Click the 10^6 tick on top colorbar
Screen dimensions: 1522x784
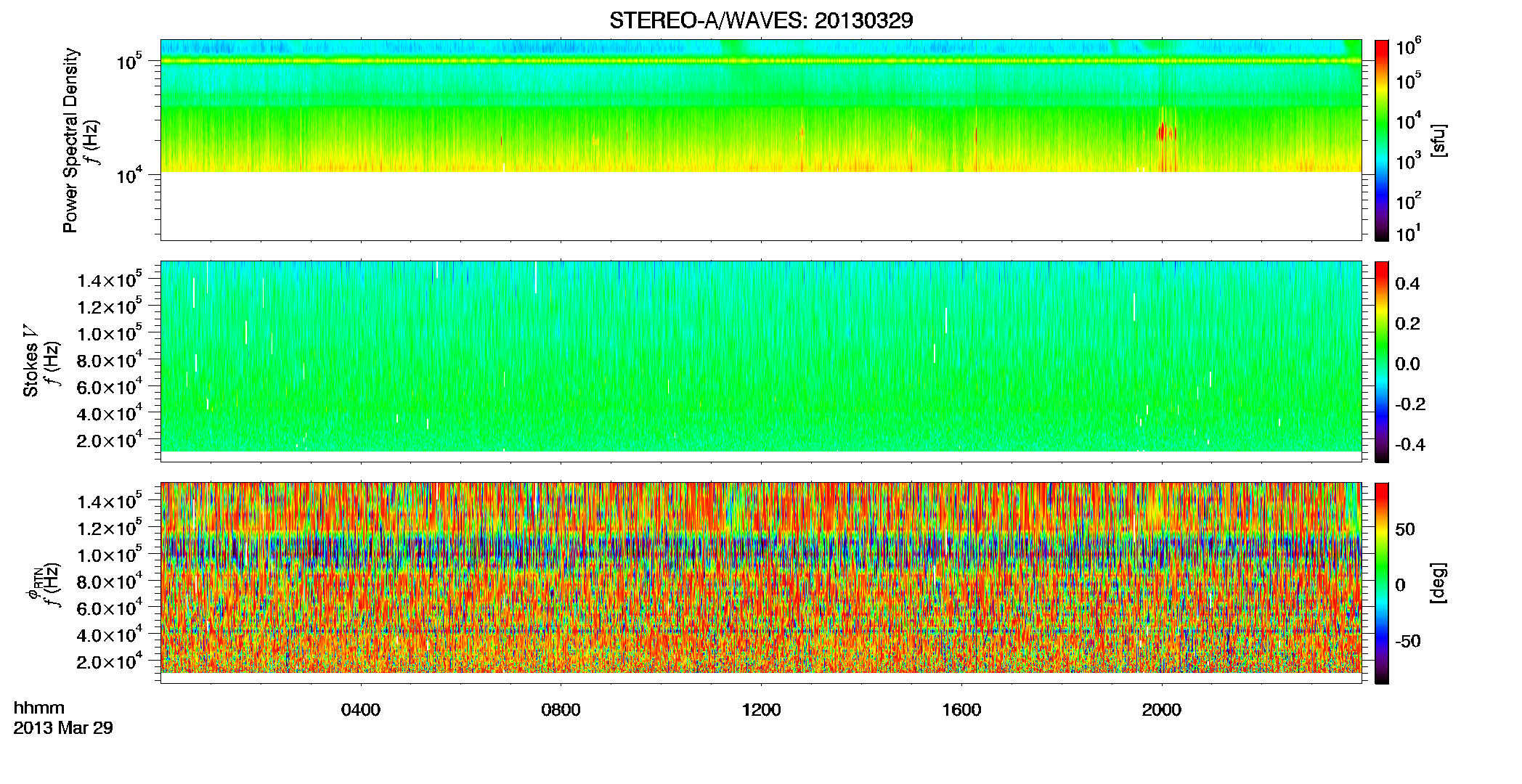tap(1408, 47)
